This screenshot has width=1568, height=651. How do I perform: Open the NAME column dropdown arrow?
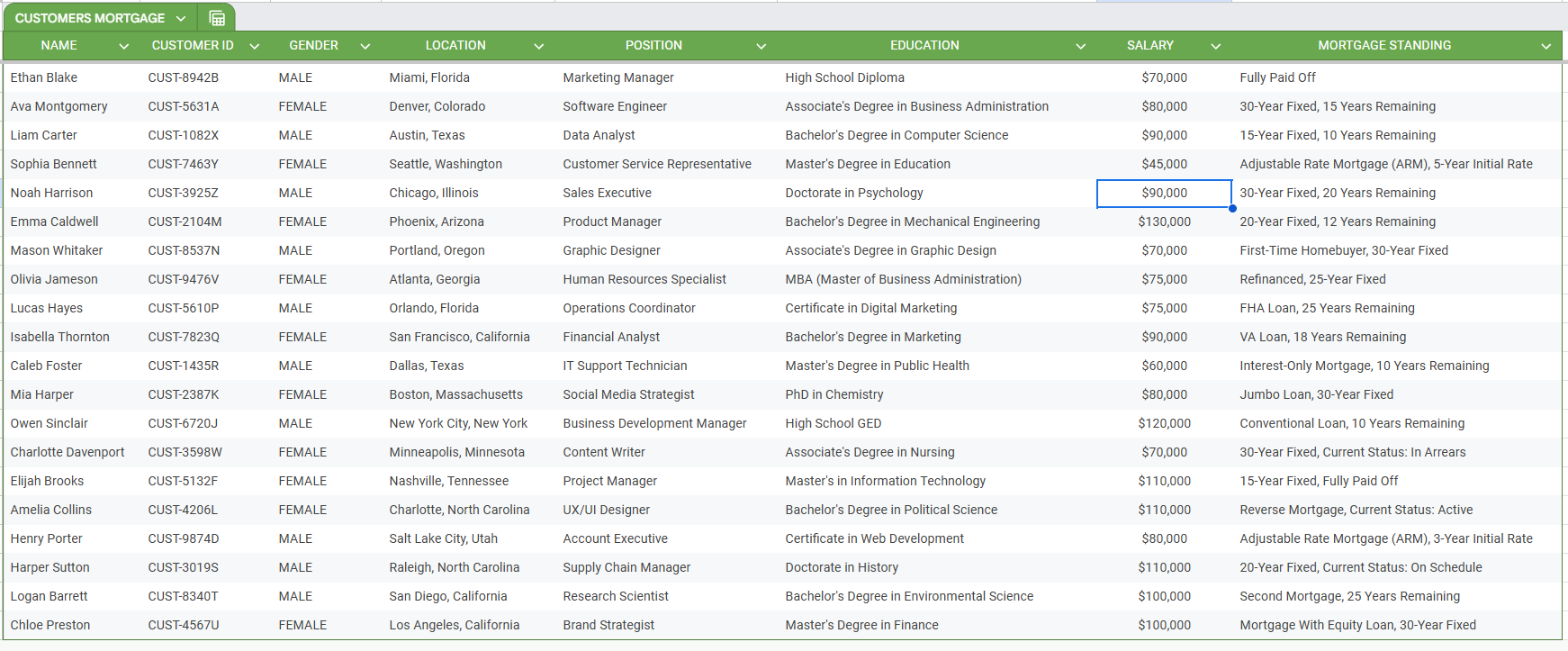tap(124, 46)
